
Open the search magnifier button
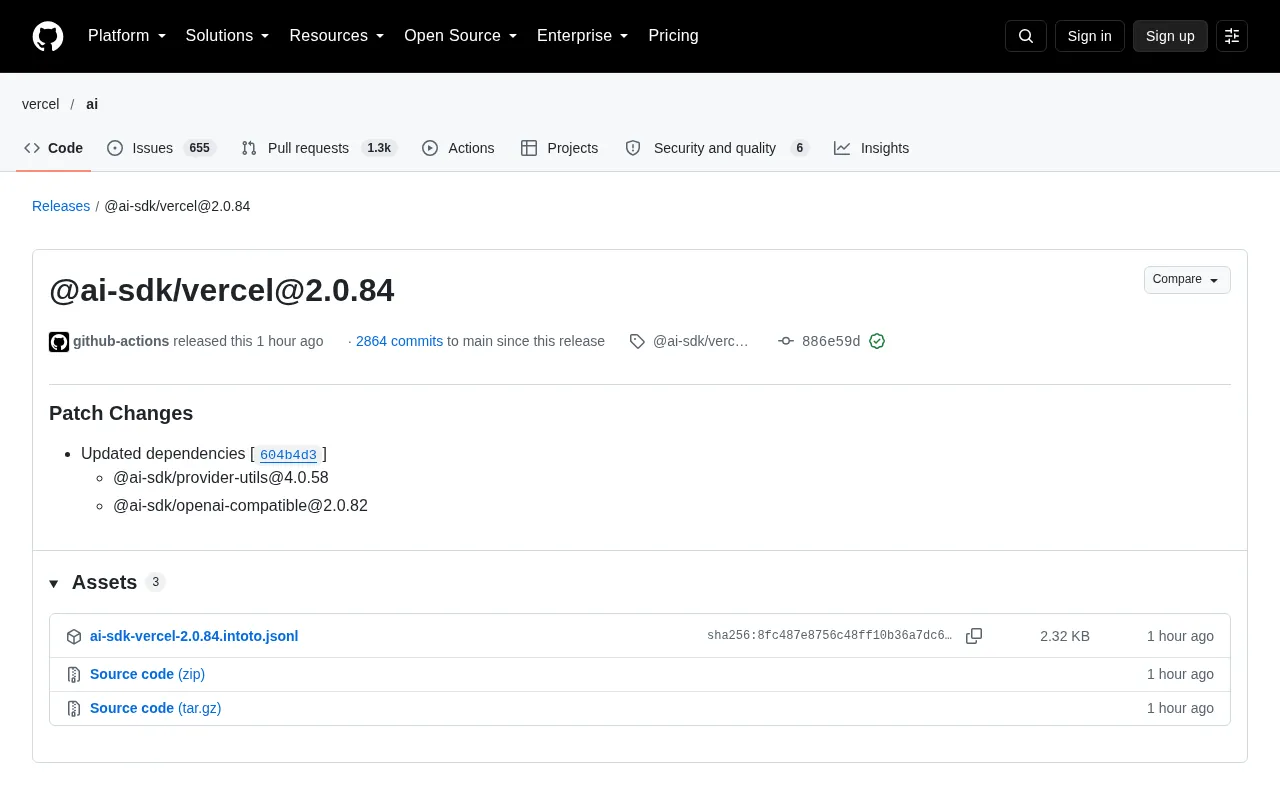(x=1026, y=36)
